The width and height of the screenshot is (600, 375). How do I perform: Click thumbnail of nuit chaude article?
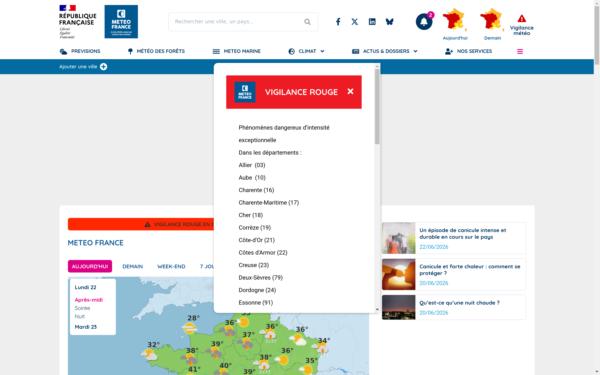(398, 307)
